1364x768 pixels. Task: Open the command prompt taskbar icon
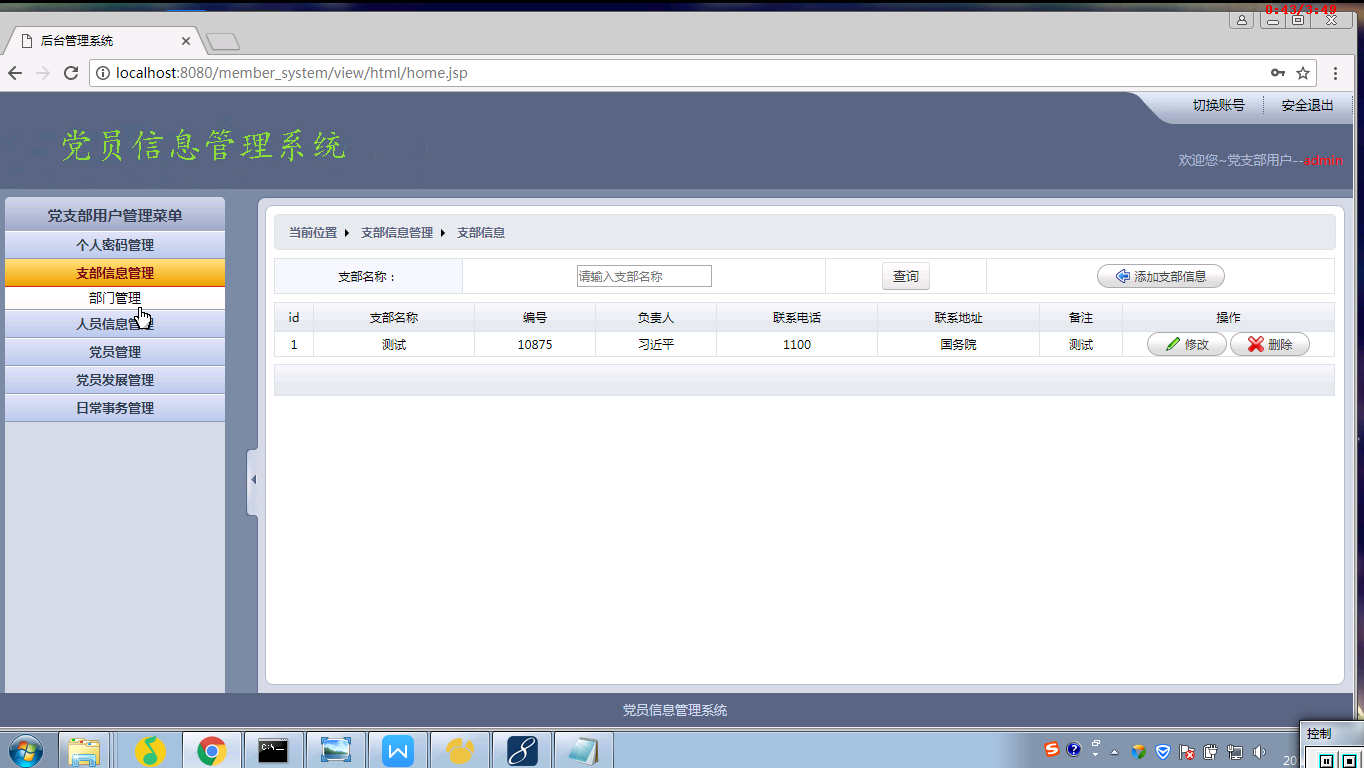coord(273,750)
